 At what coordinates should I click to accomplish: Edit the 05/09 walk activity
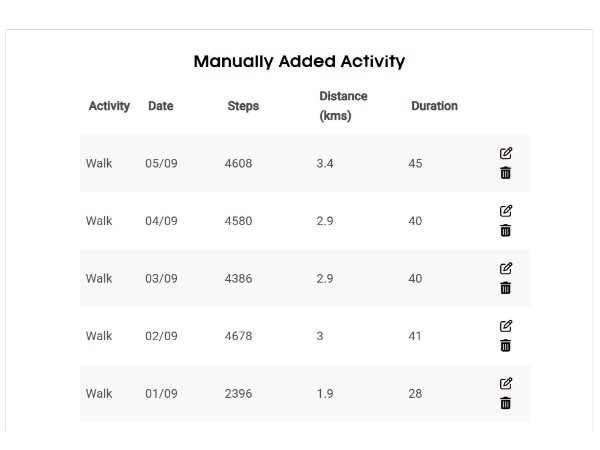click(x=506, y=153)
